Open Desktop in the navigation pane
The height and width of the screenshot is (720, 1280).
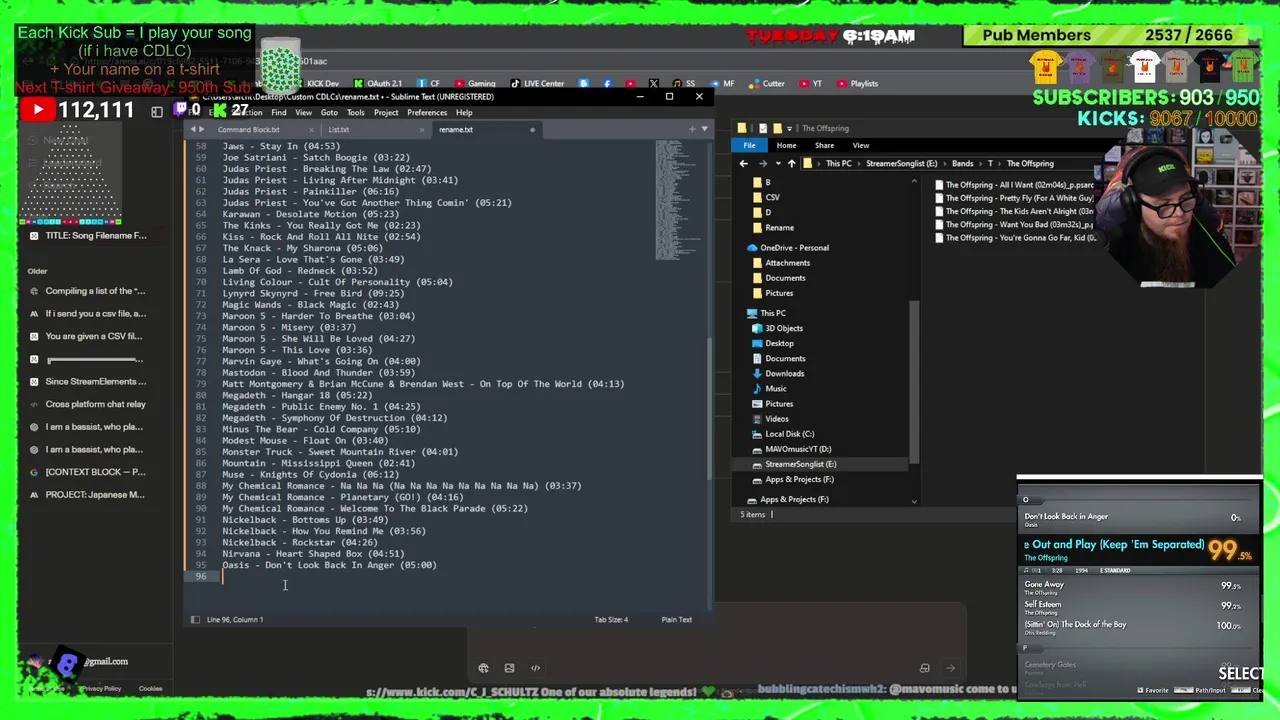pyautogui.click(x=779, y=343)
